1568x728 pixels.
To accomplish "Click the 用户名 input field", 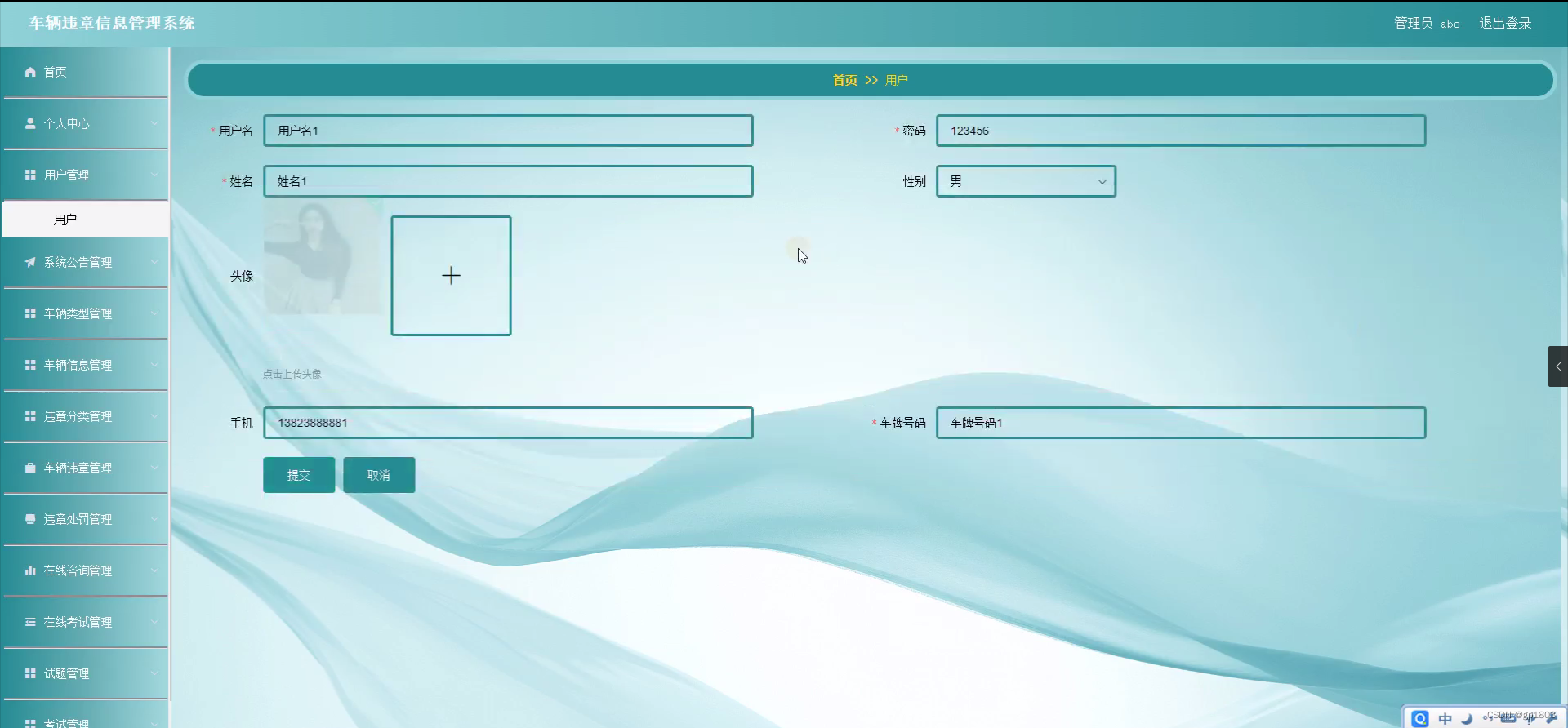I will 508,131.
